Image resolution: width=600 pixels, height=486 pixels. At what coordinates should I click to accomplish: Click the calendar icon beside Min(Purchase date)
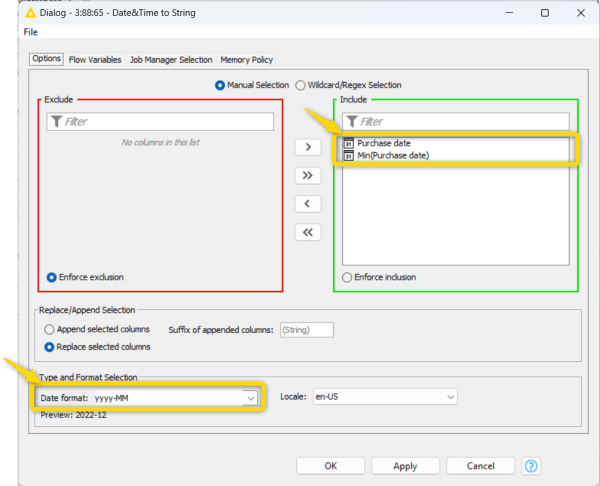349,155
